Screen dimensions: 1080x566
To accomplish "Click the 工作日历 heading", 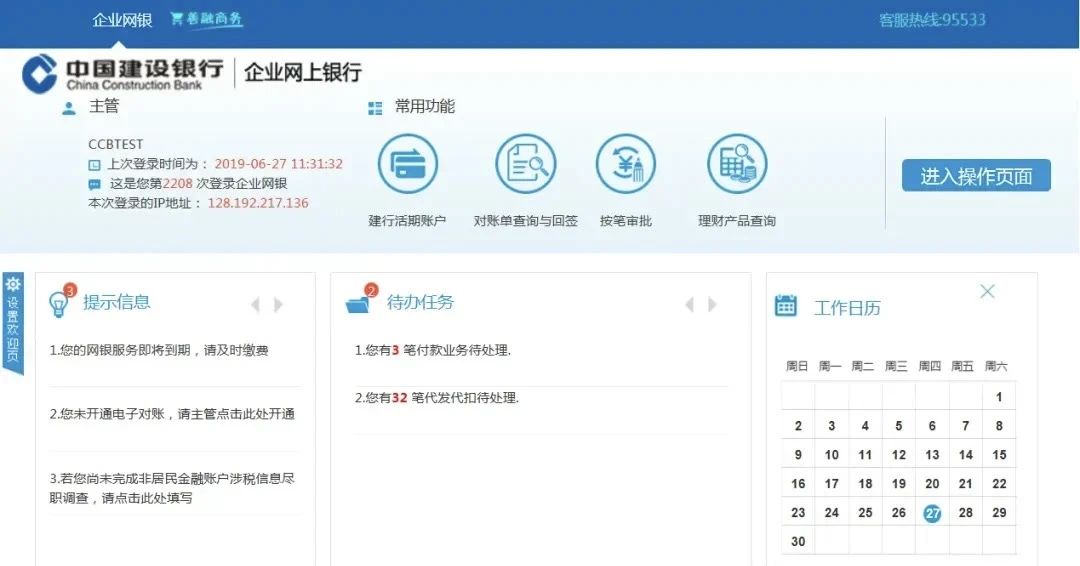I will (x=847, y=308).
